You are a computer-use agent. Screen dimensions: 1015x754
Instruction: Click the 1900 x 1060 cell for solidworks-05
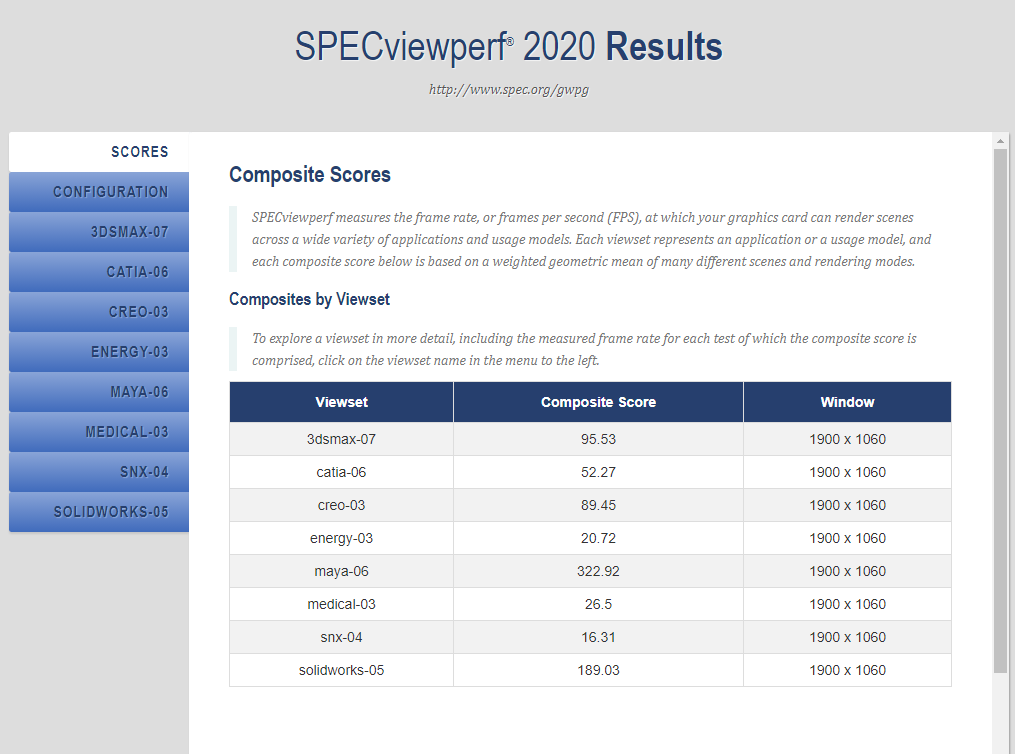(x=847, y=670)
